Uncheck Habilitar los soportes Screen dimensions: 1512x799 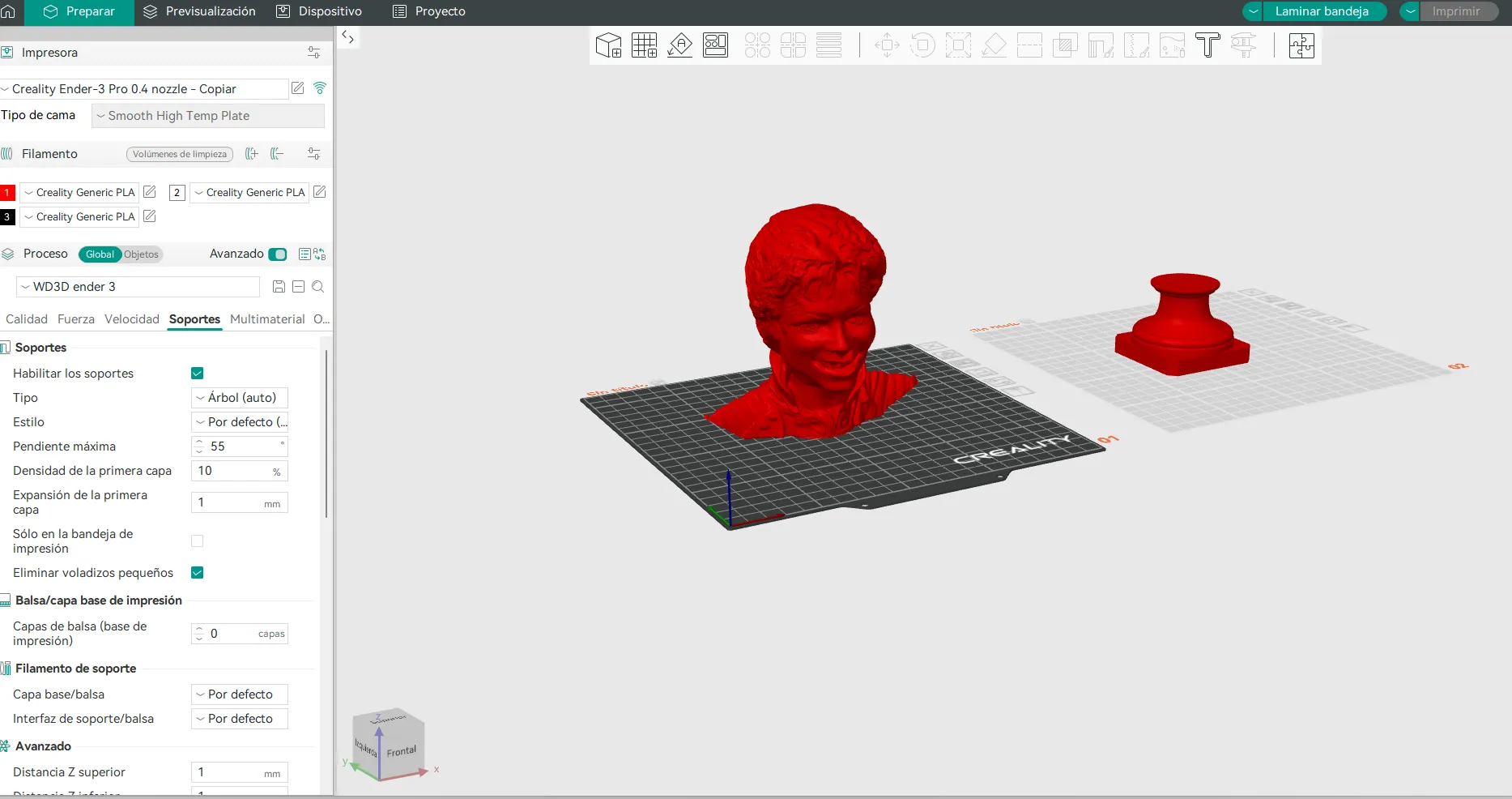tap(197, 374)
